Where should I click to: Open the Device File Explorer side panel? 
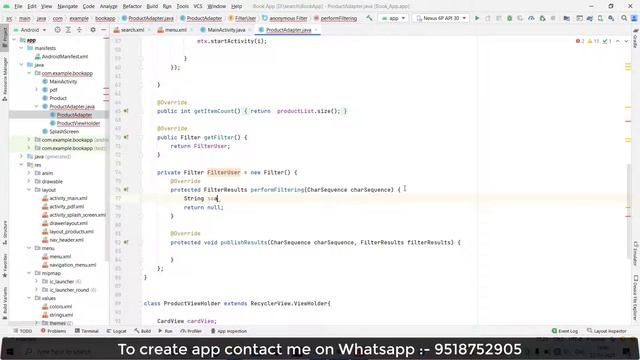(636, 298)
